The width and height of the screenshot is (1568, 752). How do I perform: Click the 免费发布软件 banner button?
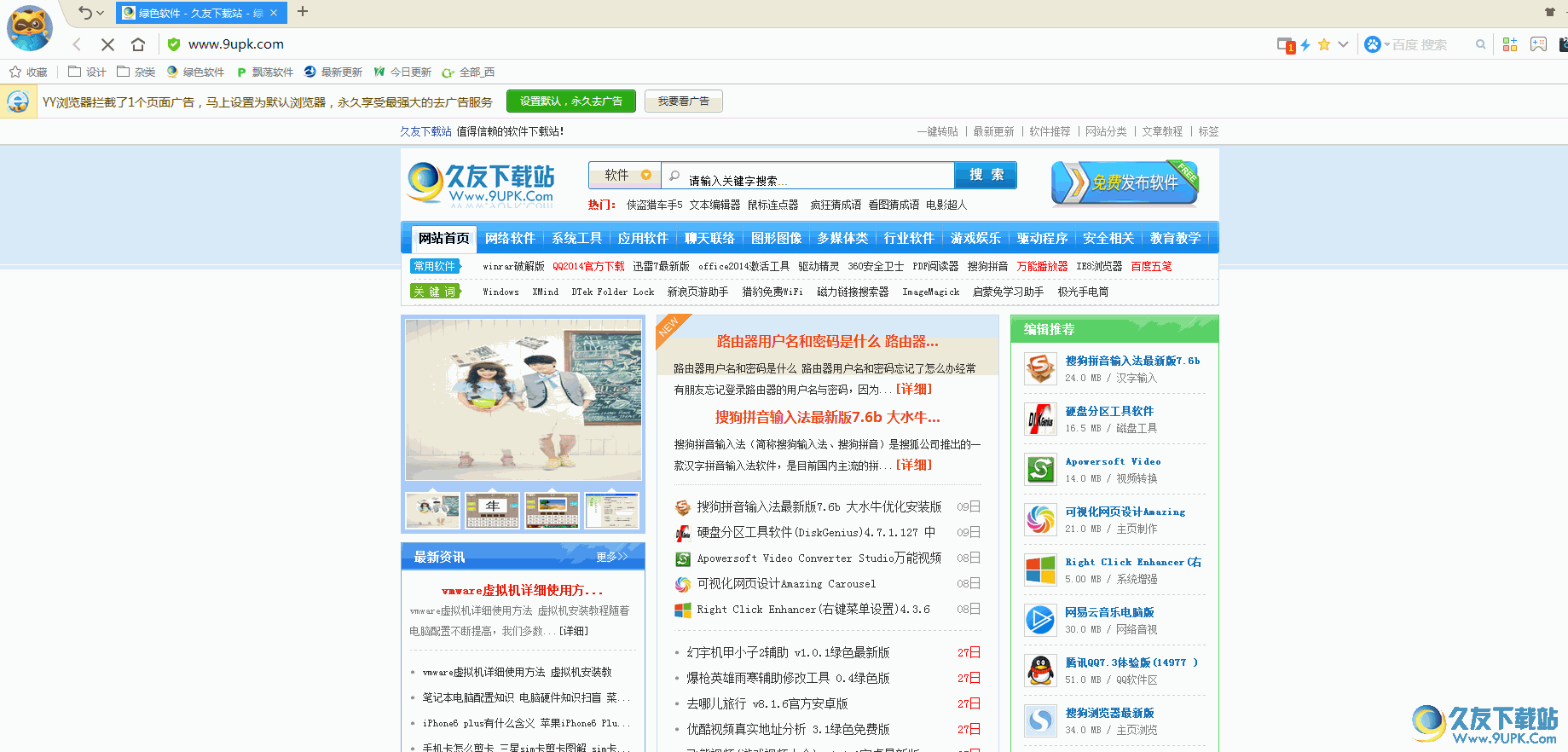tap(1125, 182)
